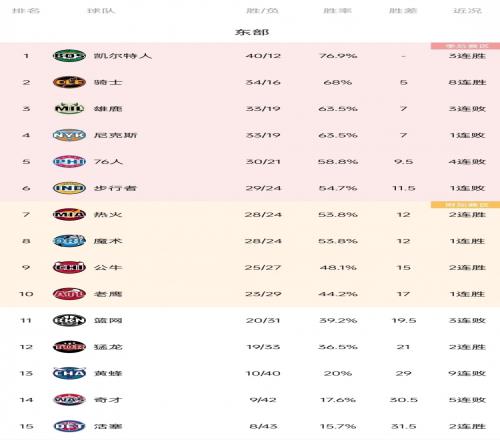Click the Pistons DET team logo
Screen dimensions: 500x440
[x=69, y=426]
